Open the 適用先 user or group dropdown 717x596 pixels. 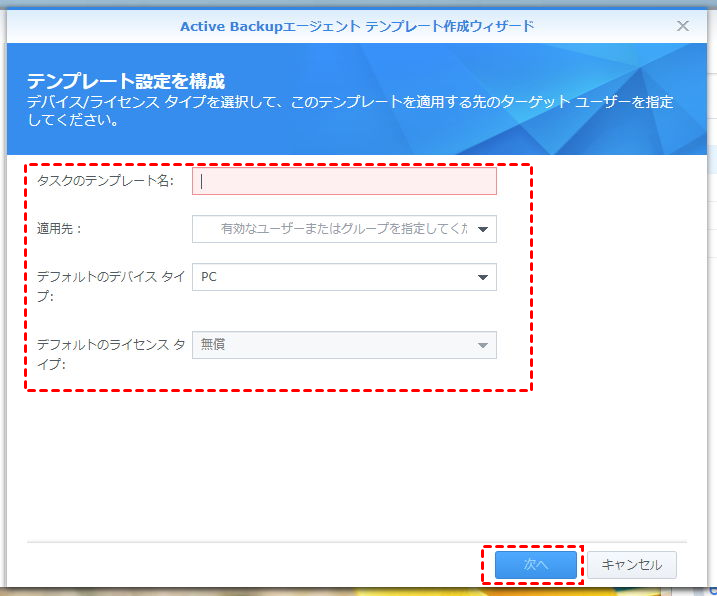click(x=344, y=229)
